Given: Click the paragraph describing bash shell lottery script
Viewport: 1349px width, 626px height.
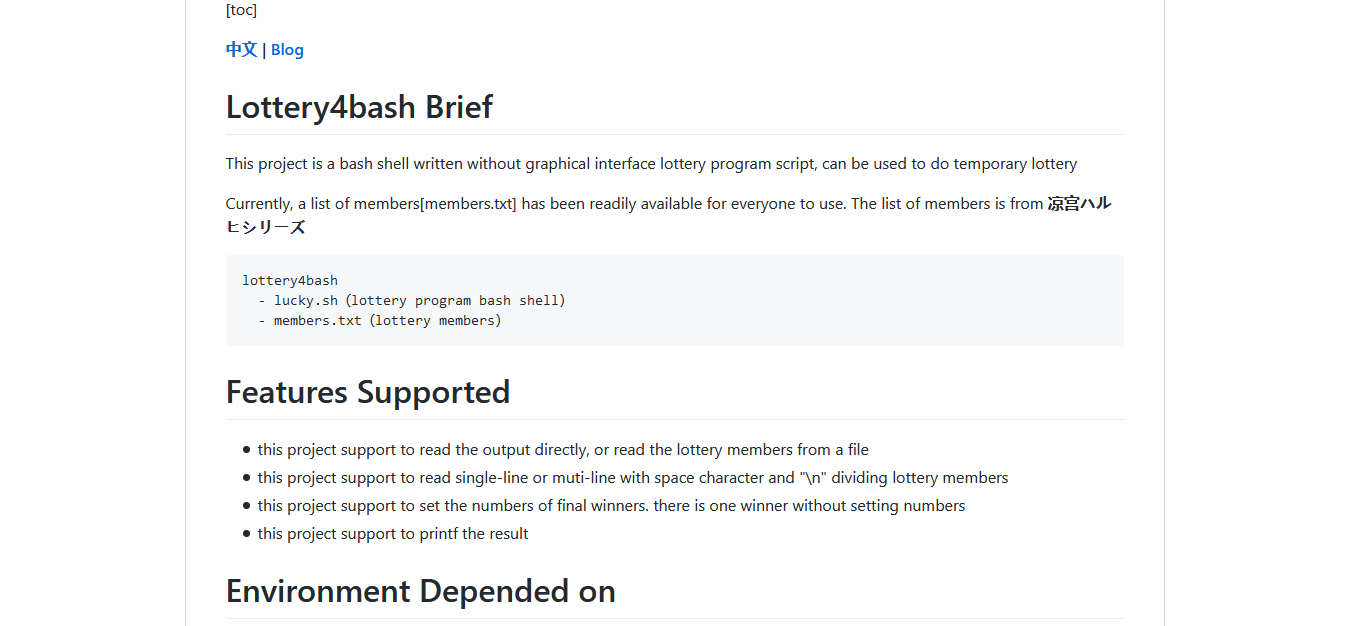Looking at the screenshot, I should click(x=651, y=164).
